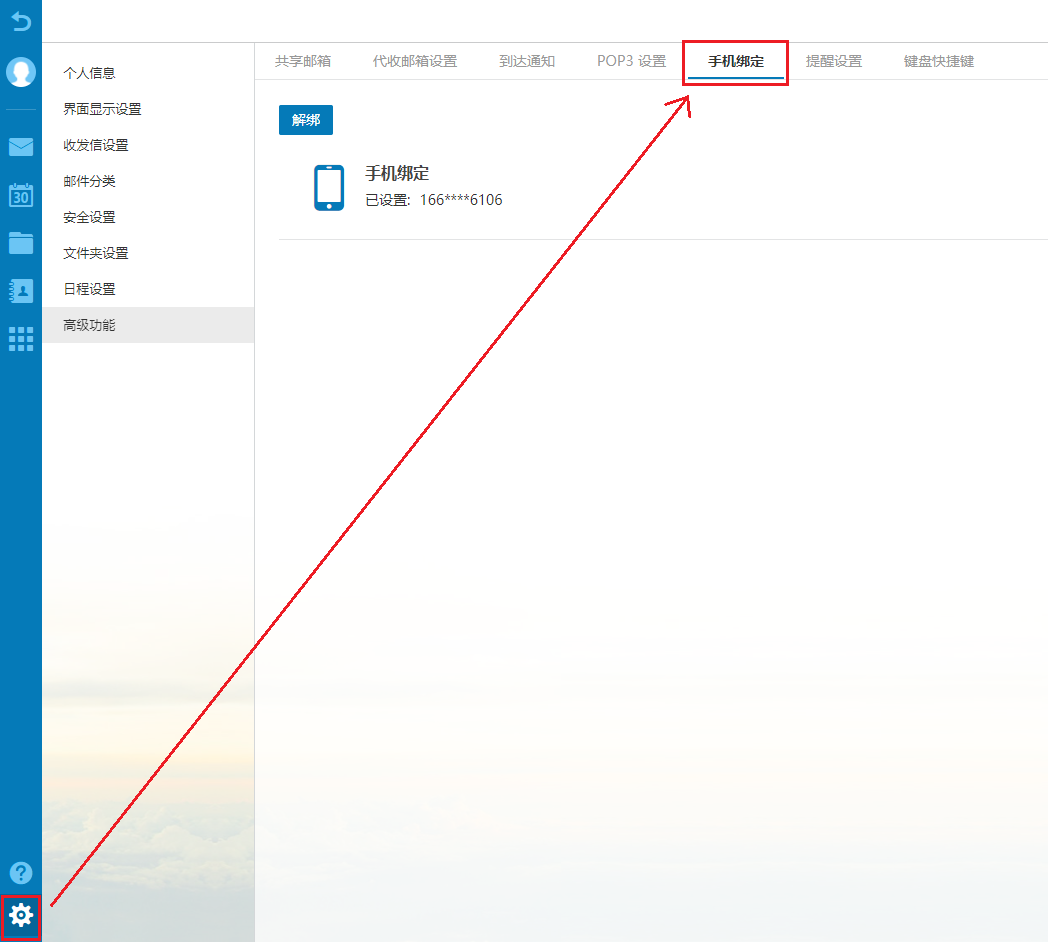Viewport: 1048px width, 942px height.
Task: Open the POP3 设置 tab
Action: point(631,62)
